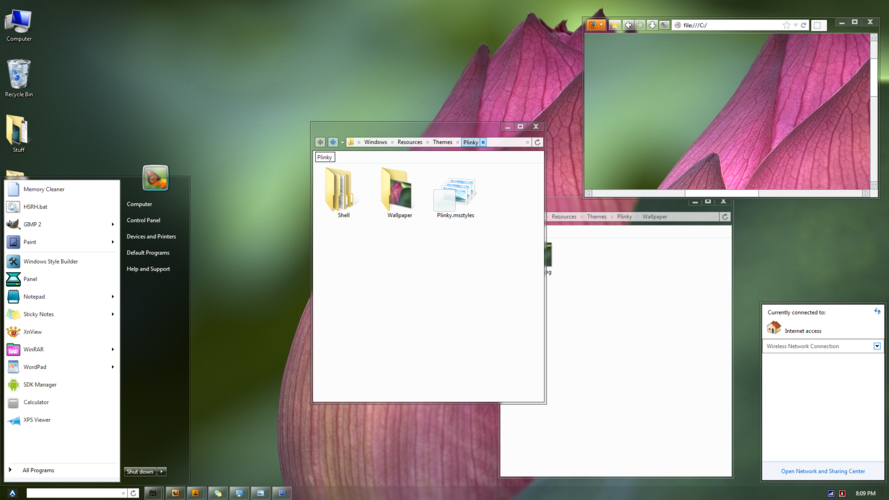This screenshot has width=889, height=500.
Task: Open the Wallpaper folder thumbnail
Action: point(399,193)
